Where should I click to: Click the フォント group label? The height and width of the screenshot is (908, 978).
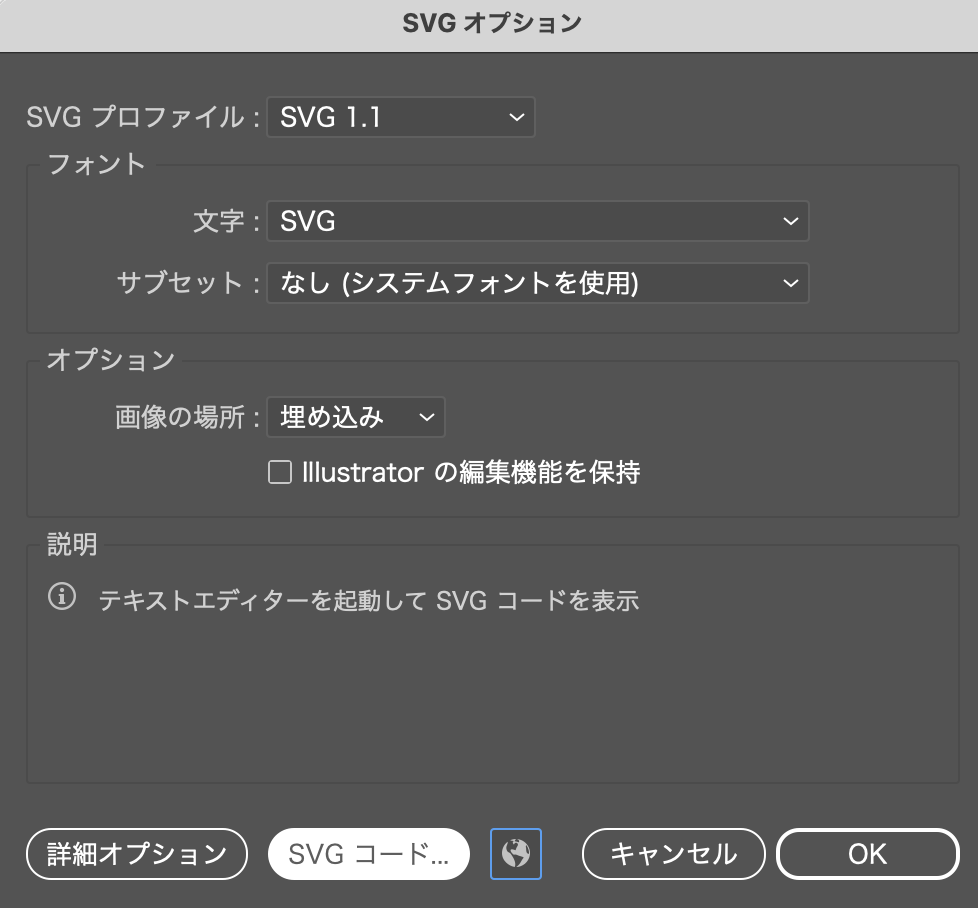pyautogui.click(x=96, y=165)
